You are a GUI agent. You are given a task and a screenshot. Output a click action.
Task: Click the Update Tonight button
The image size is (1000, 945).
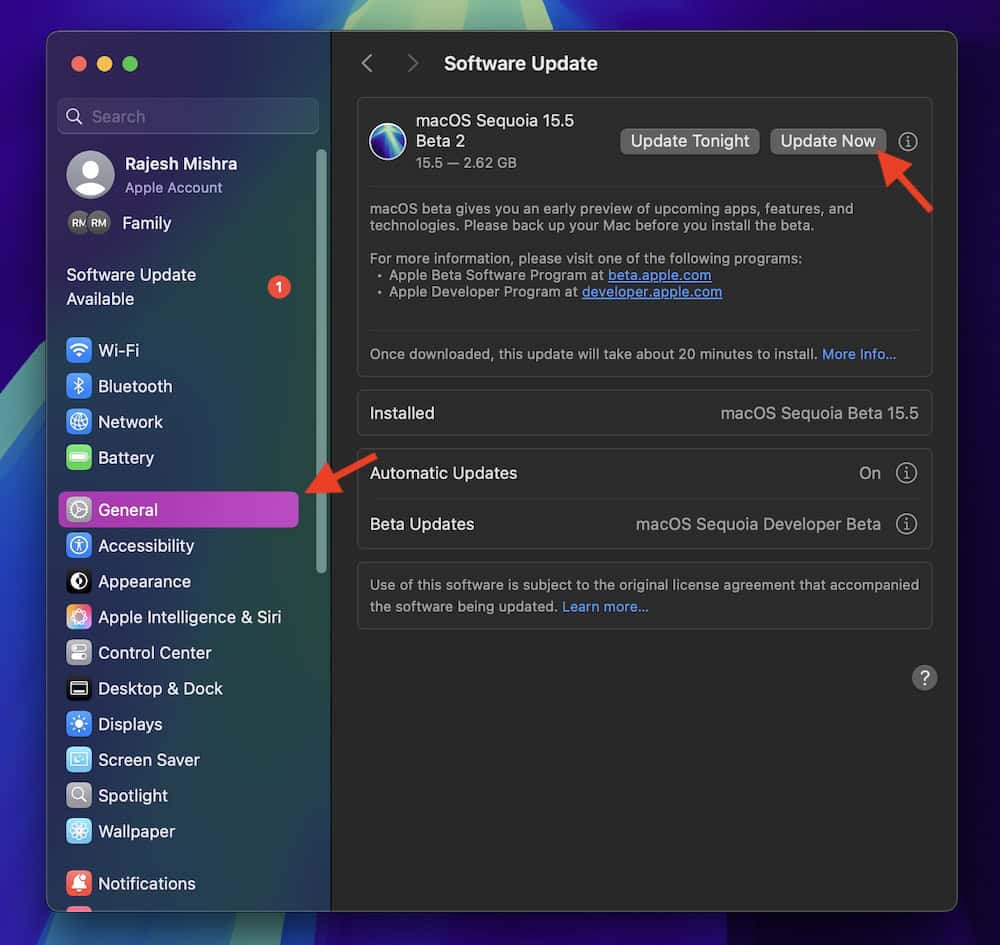[x=690, y=141]
